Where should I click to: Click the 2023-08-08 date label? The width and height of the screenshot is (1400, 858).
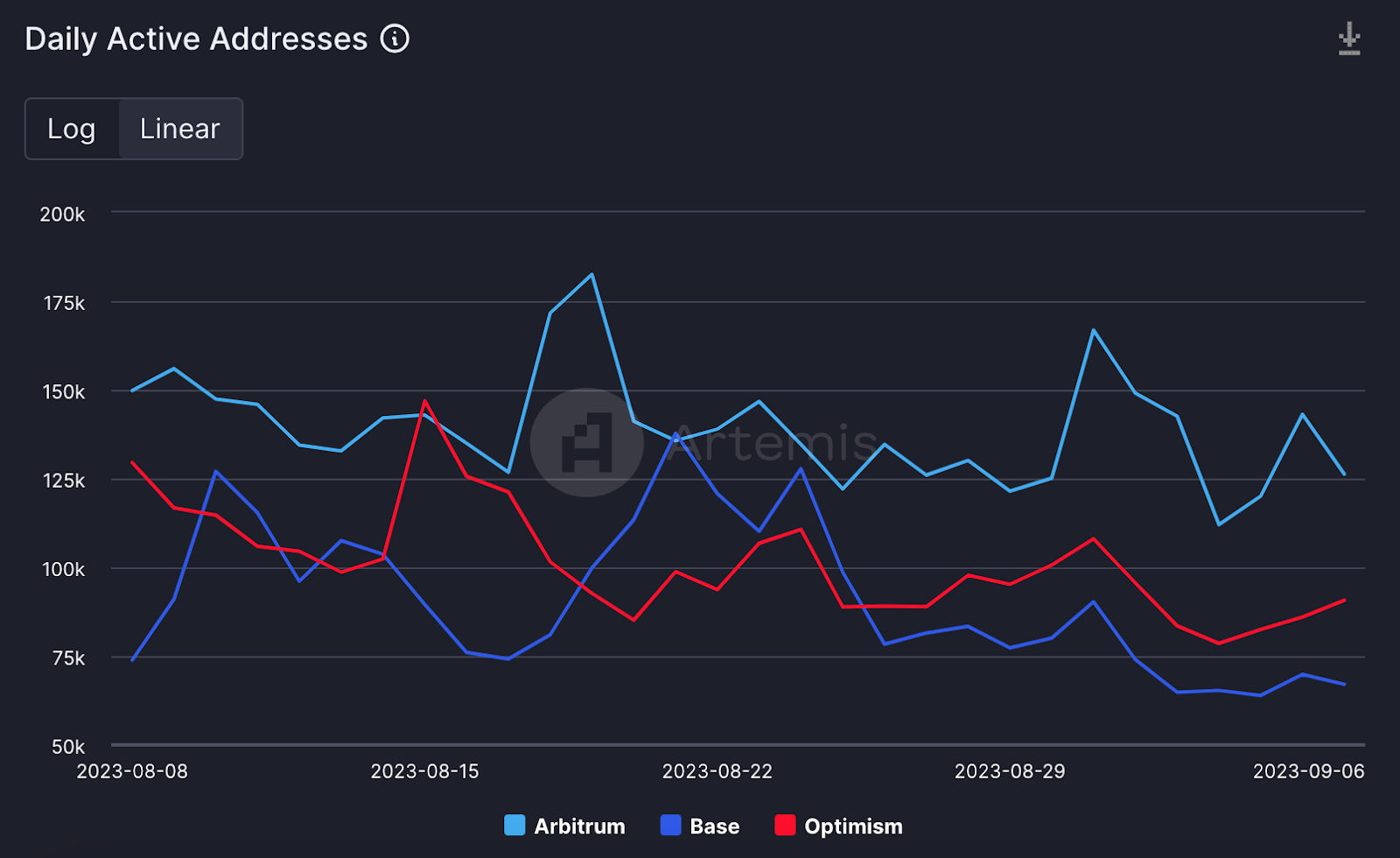(x=132, y=771)
